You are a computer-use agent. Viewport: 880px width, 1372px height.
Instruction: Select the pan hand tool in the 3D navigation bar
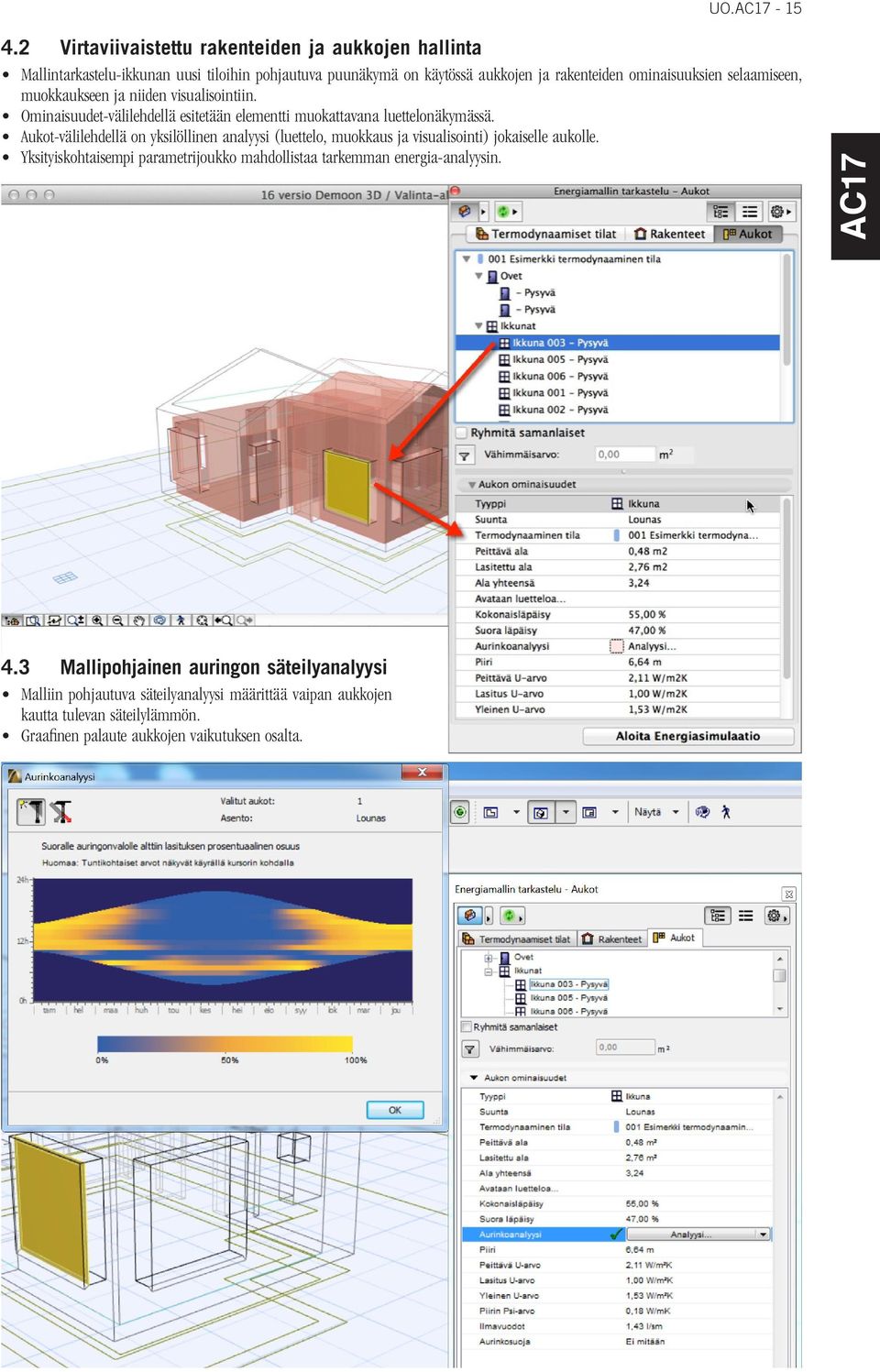139,620
